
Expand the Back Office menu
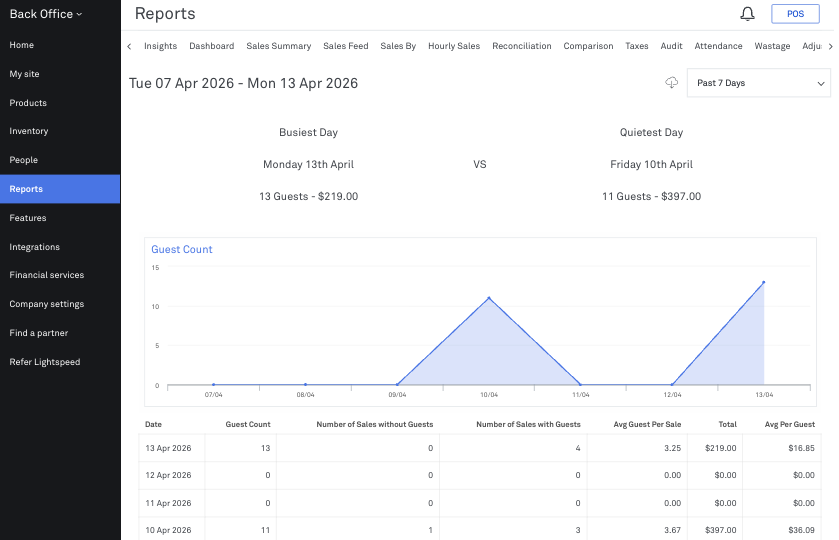[46, 14]
